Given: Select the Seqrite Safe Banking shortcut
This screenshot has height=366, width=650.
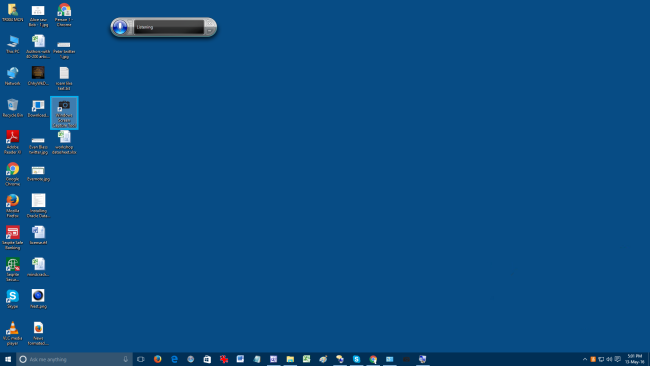Looking at the screenshot, I should click(13, 238).
